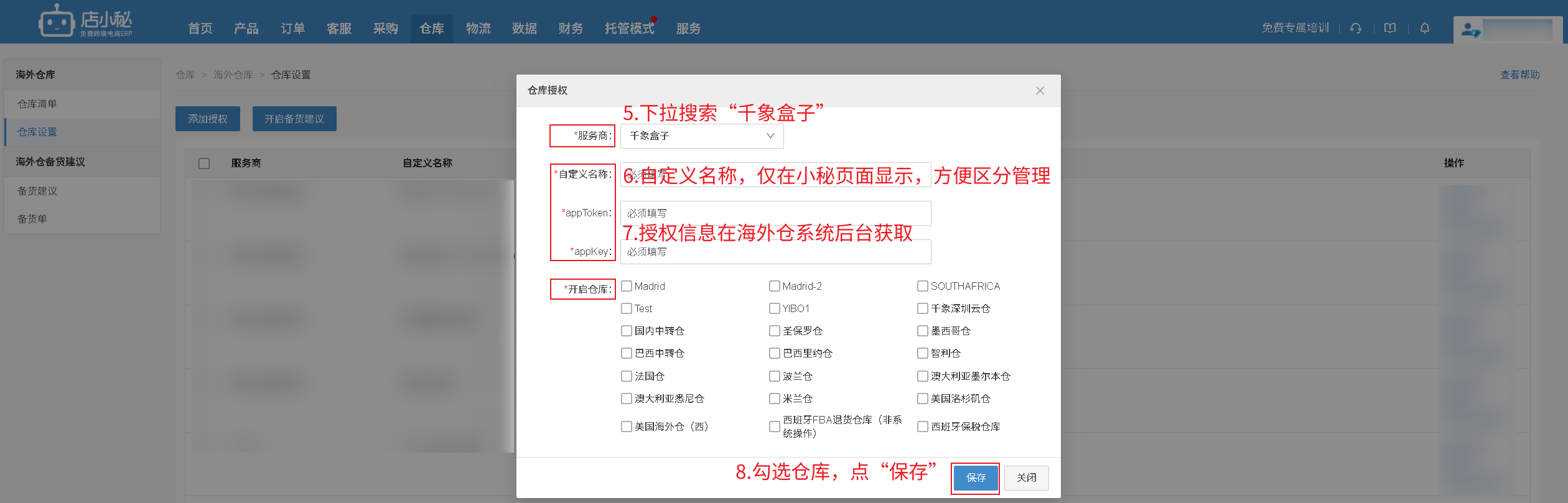Click the 自定义名称 column header
The image size is (1568, 503).
click(x=427, y=163)
